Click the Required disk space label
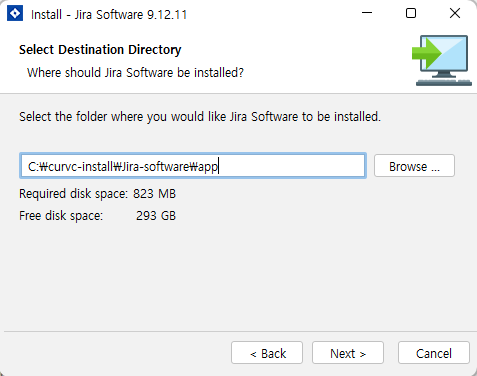Viewport: 477px width, 376px height. point(73,194)
